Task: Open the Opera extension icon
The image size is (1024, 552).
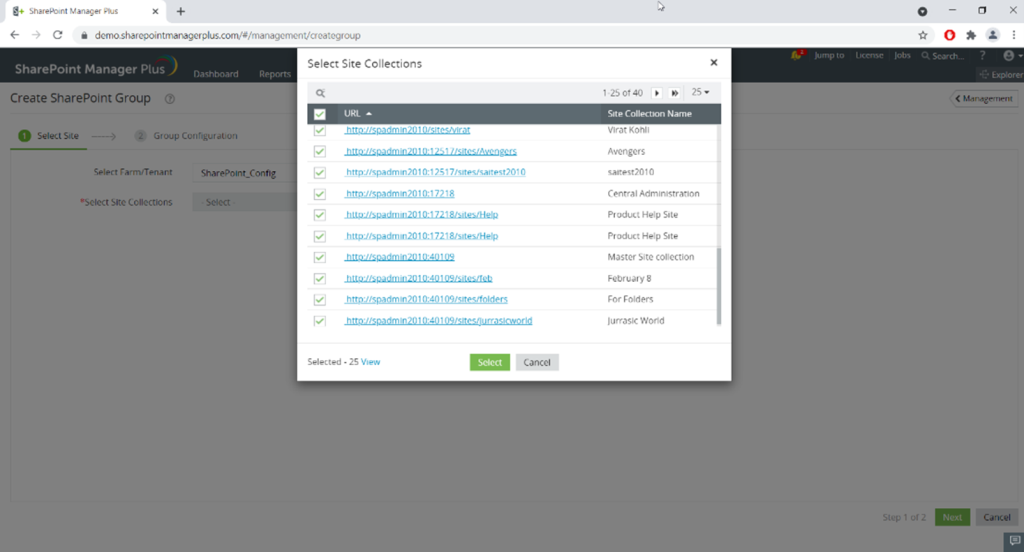Action: pyautogui.click(x=950, y=35)
